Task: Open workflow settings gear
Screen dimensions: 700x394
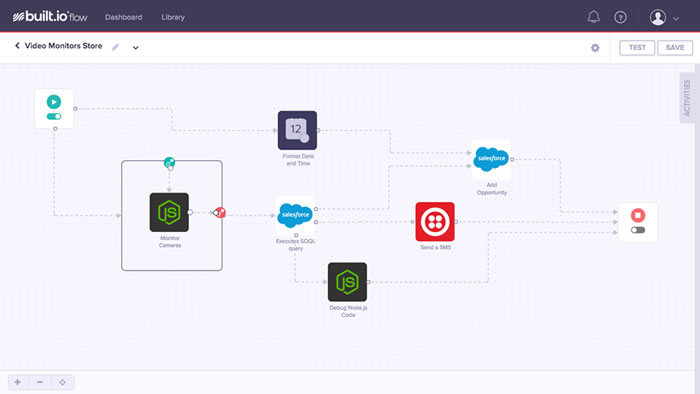Action: click(595, 48)
